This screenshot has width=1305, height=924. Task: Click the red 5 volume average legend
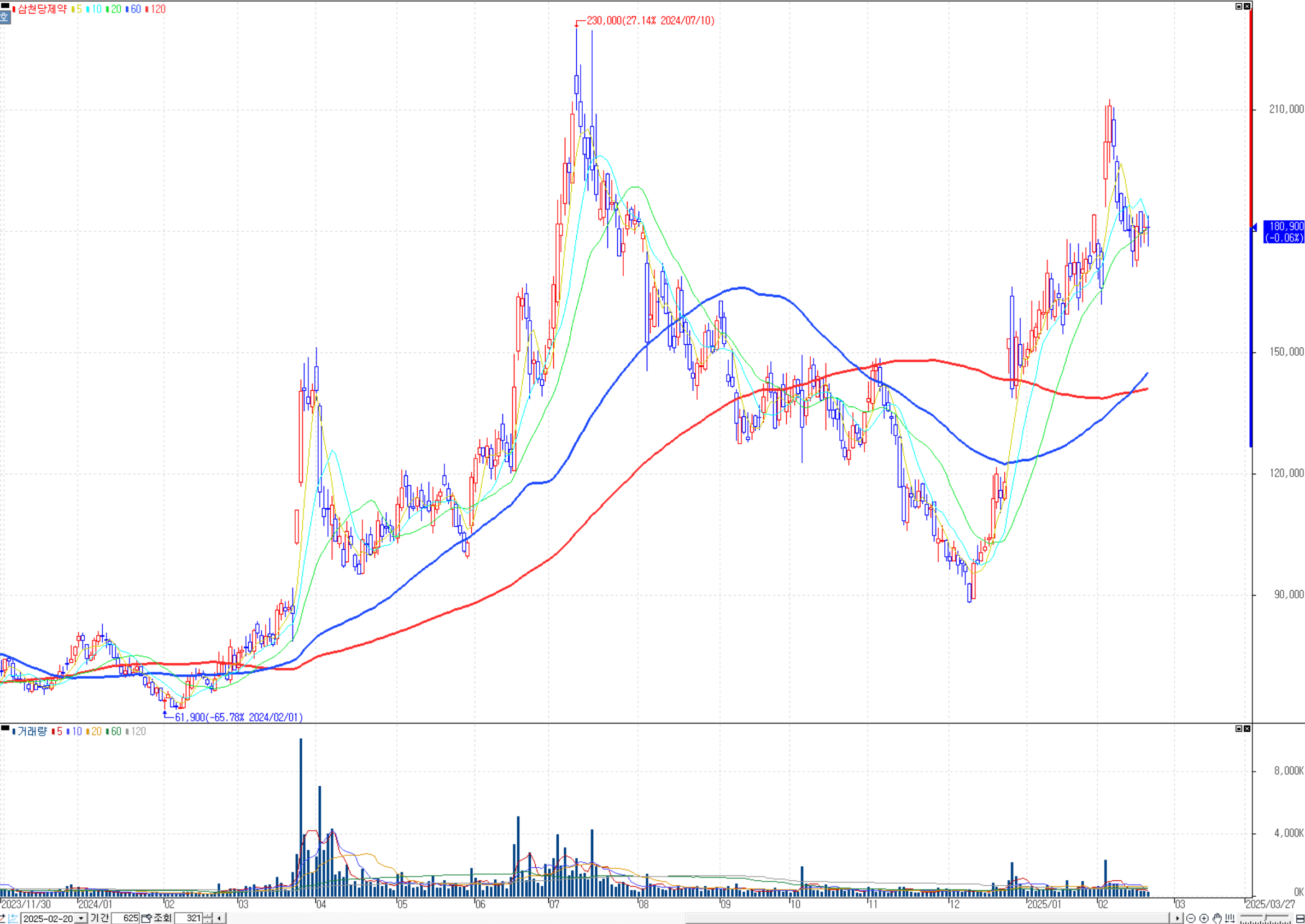(57, 731)
